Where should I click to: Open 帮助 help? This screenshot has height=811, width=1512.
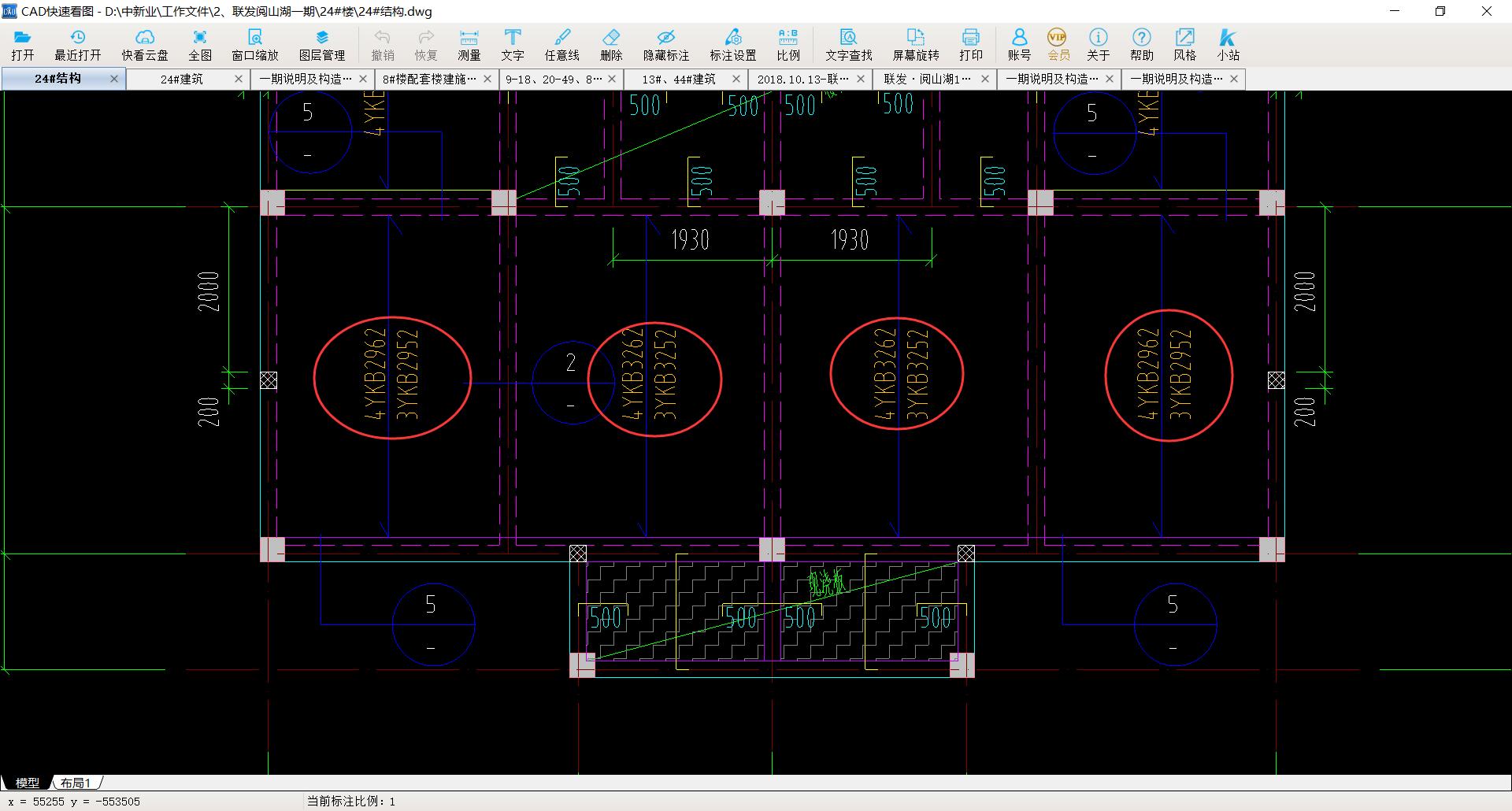click(1142, 45)
